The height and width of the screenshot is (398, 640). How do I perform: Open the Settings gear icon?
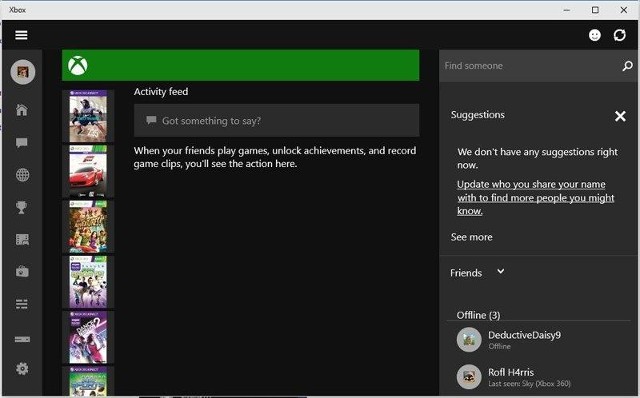click(22, 369)
